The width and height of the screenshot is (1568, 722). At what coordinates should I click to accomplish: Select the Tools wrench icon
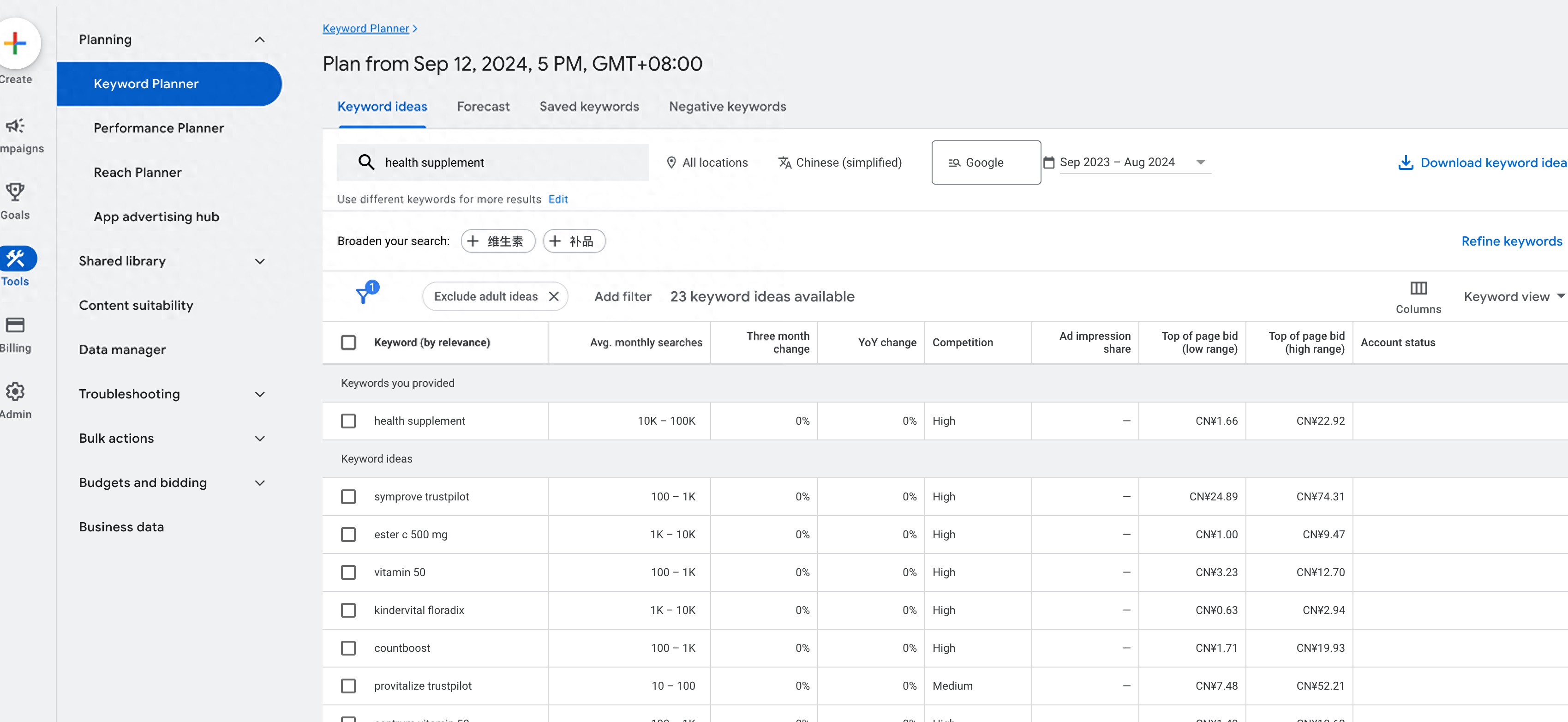coord(16,259)
